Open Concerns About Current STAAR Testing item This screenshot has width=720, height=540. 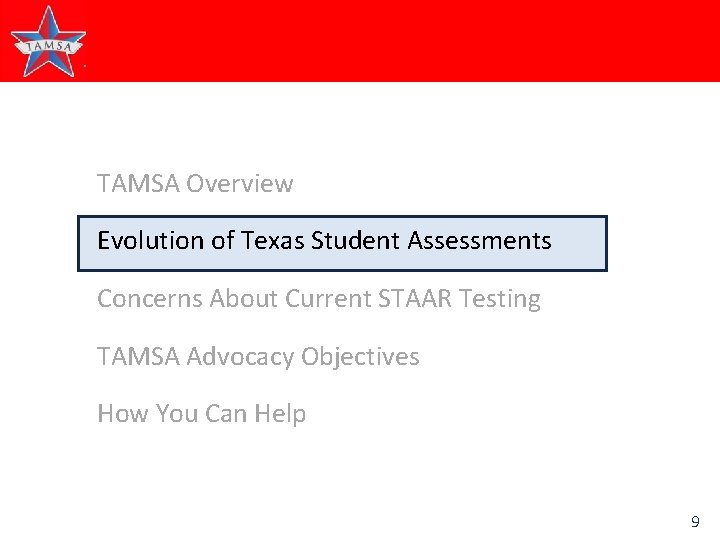[319, 299]
